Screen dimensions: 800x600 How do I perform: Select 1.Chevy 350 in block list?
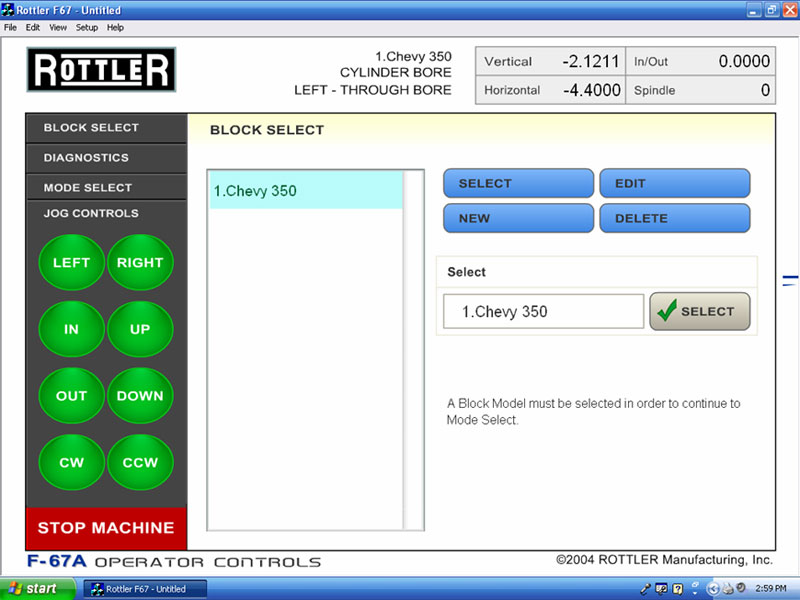point(304,191)
